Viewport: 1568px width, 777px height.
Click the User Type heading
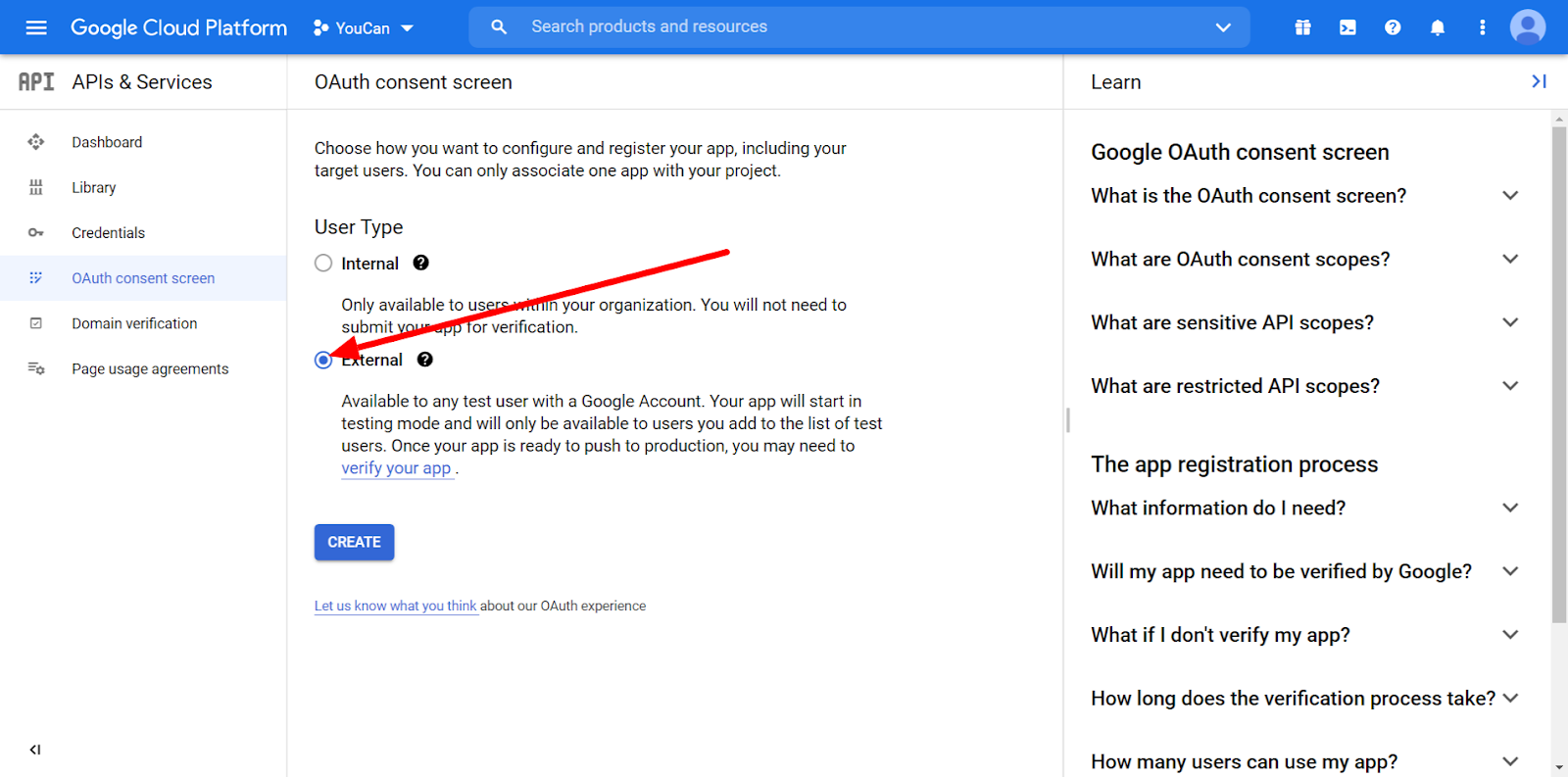pos(359,227)
